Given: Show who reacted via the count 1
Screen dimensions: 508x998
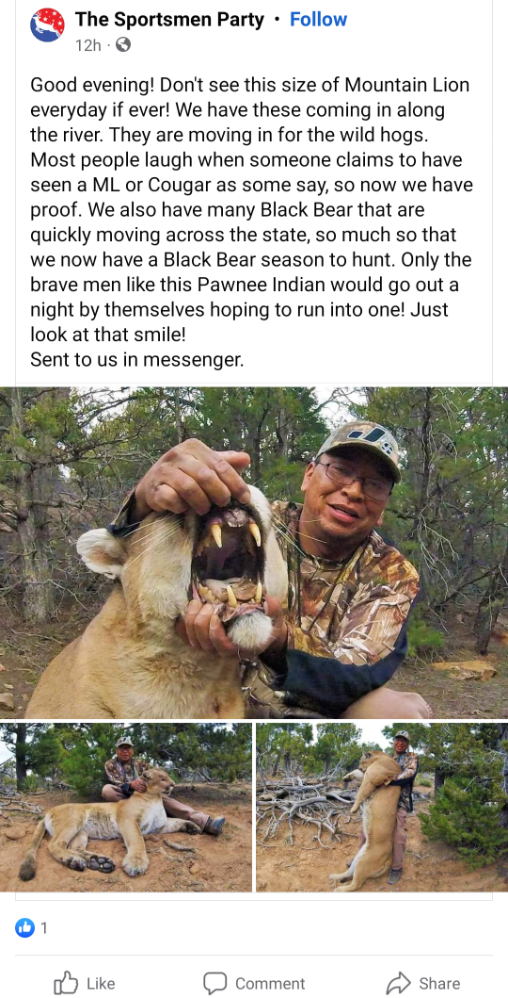Looking at the screenshot, I should [x=44, y=929].
